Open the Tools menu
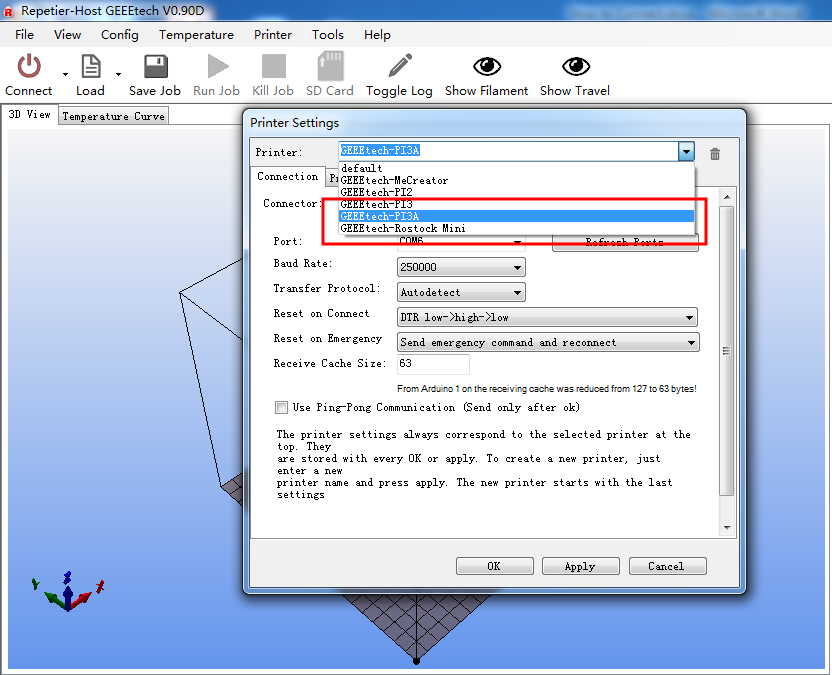Viewport: 832px width, 675px height. (328, 35)
